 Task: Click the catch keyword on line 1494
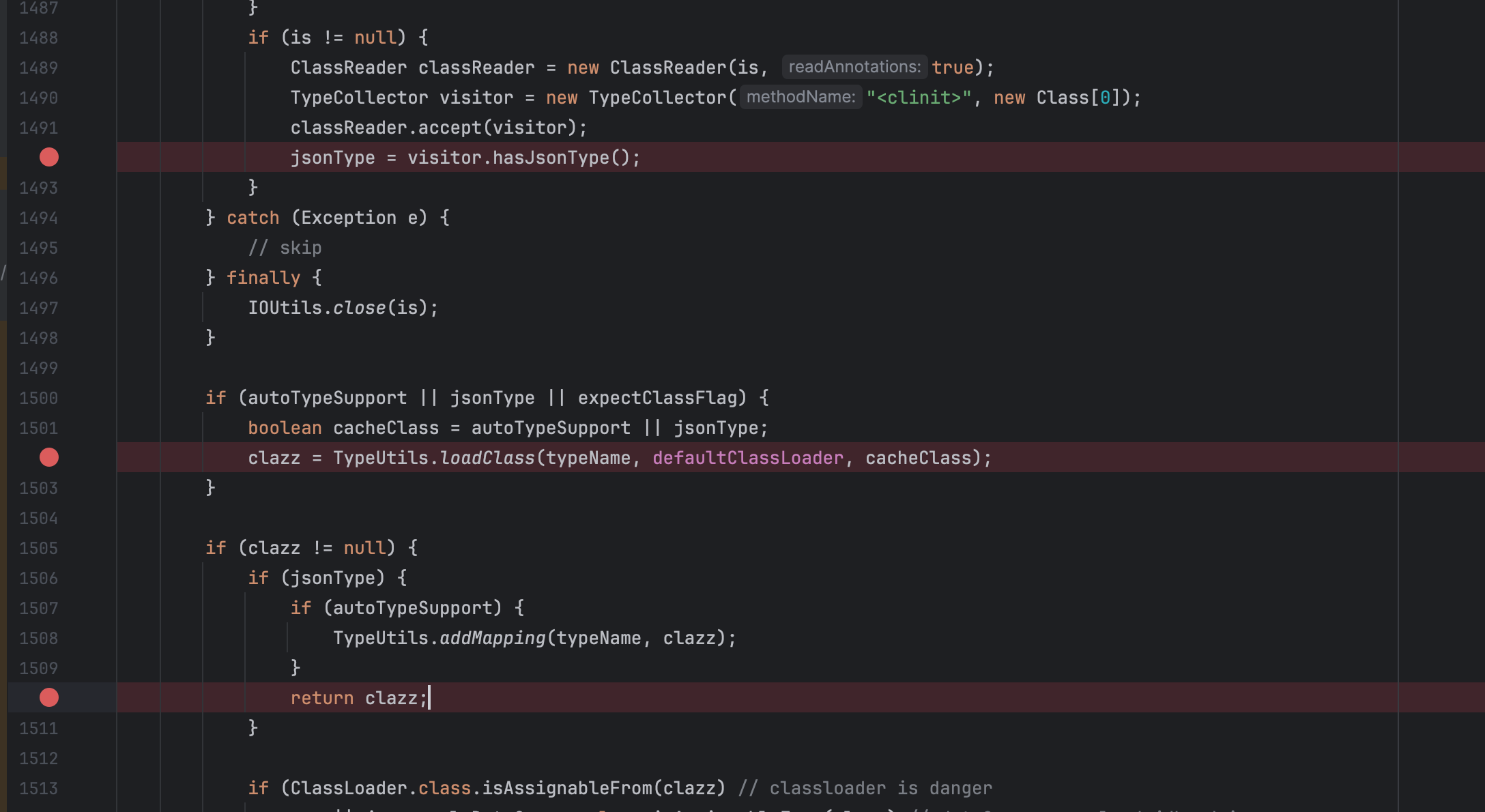pos(253,218)
